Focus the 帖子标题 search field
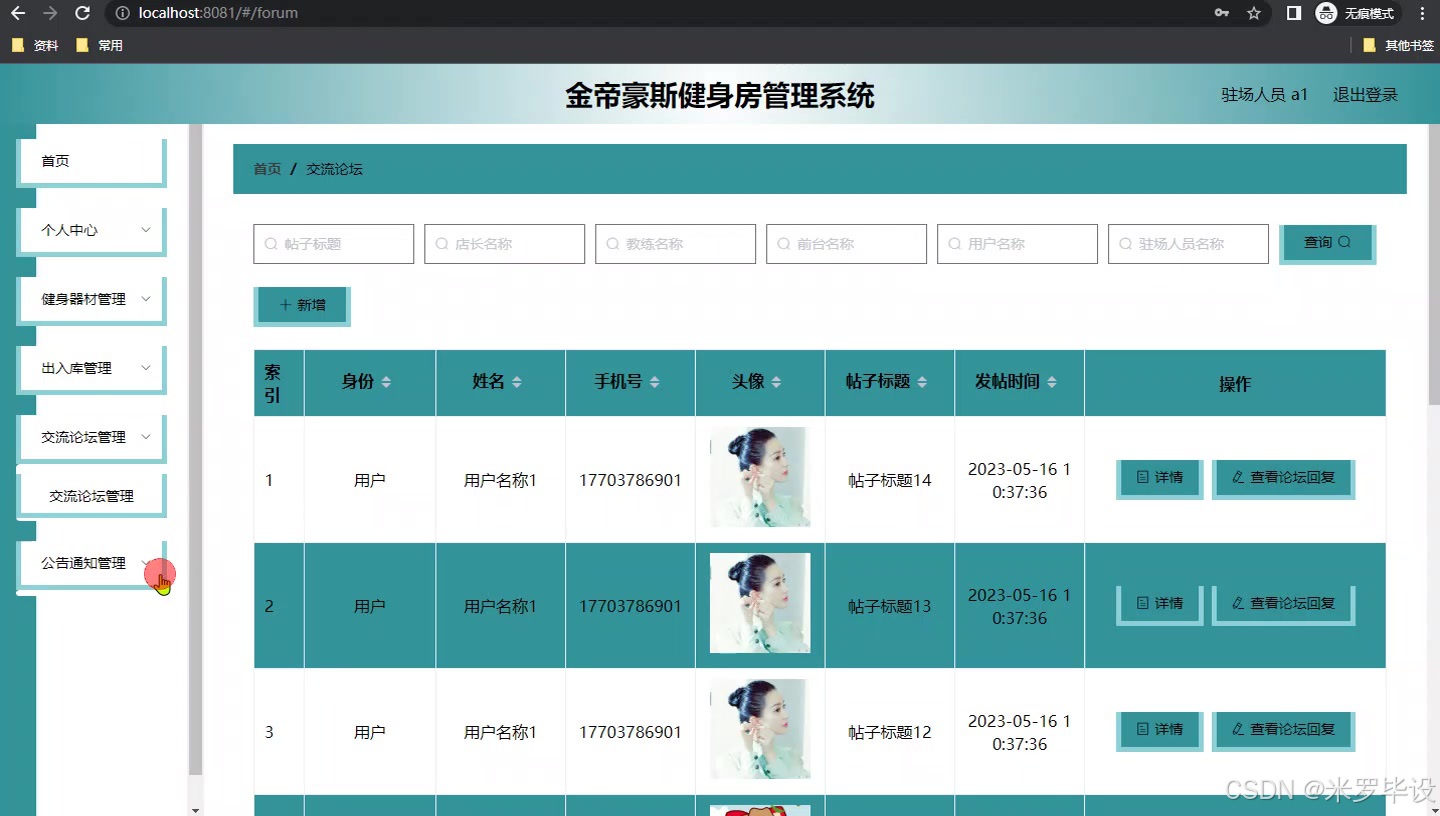The height and width of the screenshot is (816, 1440). point(334,244)
